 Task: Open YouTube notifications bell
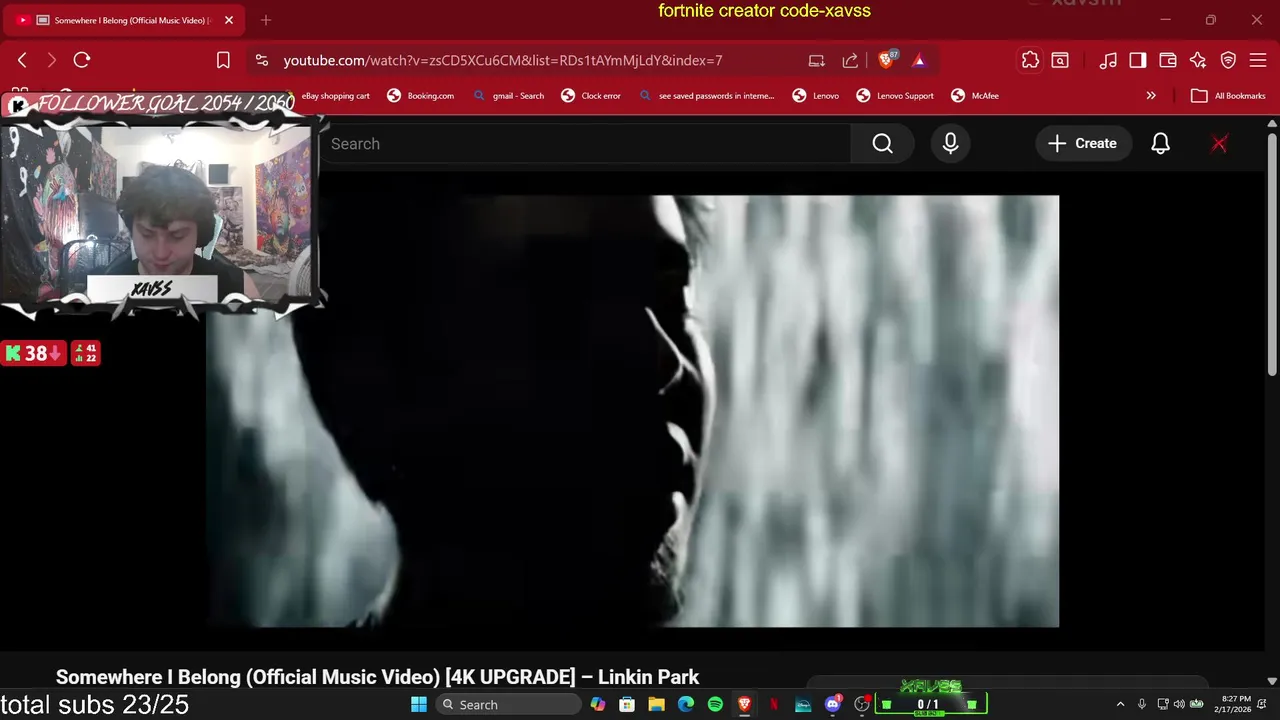[x=1160, y=144]
